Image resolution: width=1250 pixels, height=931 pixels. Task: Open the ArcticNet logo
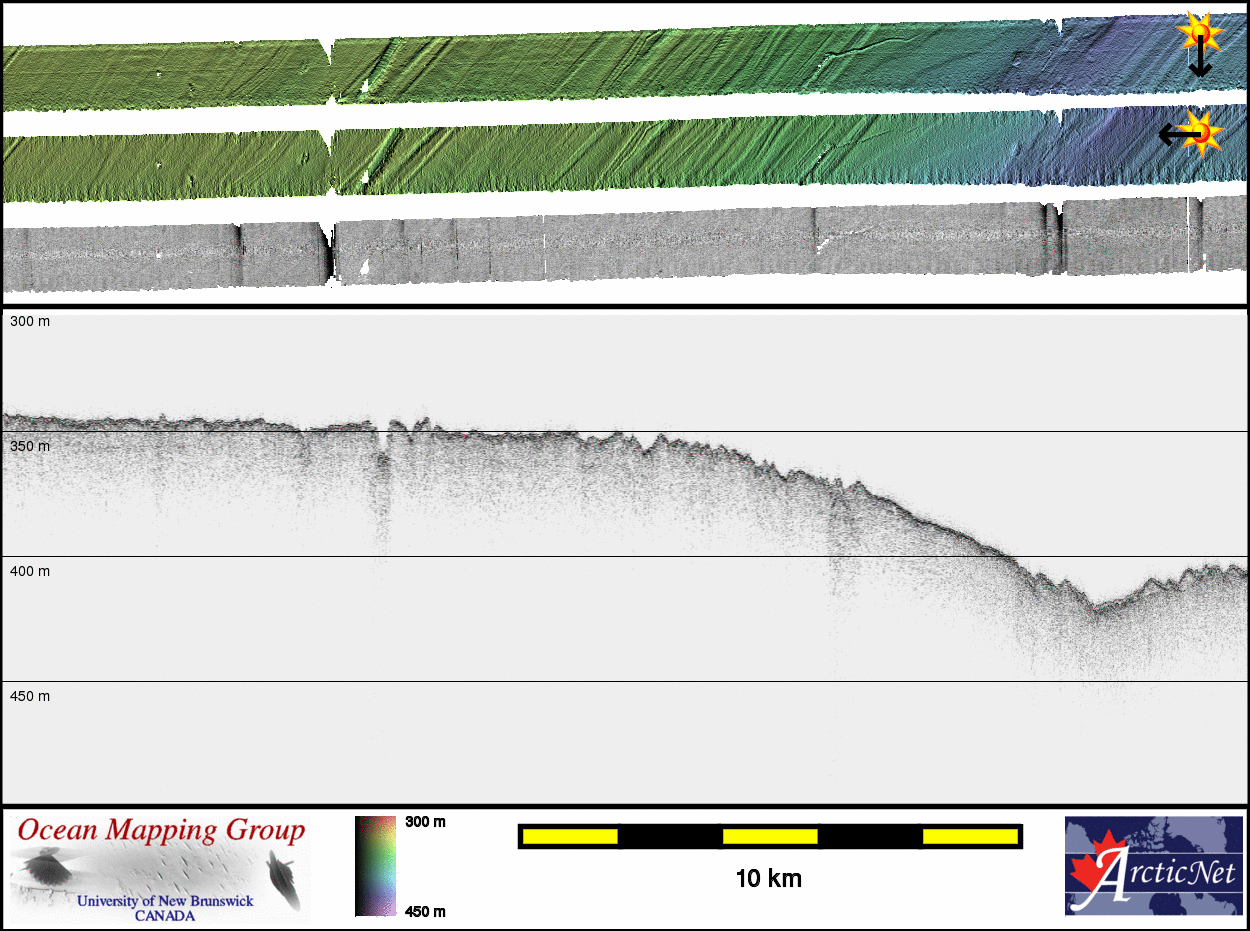click(x=1154, y=866)
